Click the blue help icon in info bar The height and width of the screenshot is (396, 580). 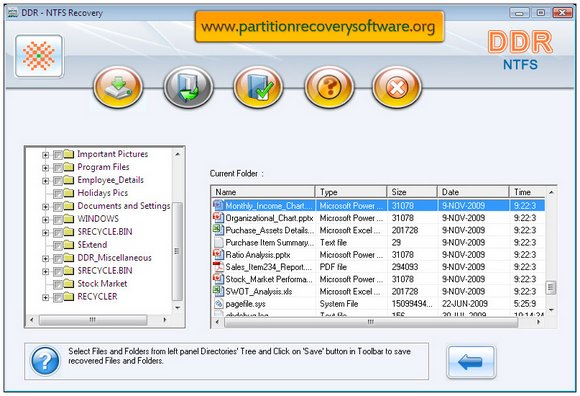(45, 361)
